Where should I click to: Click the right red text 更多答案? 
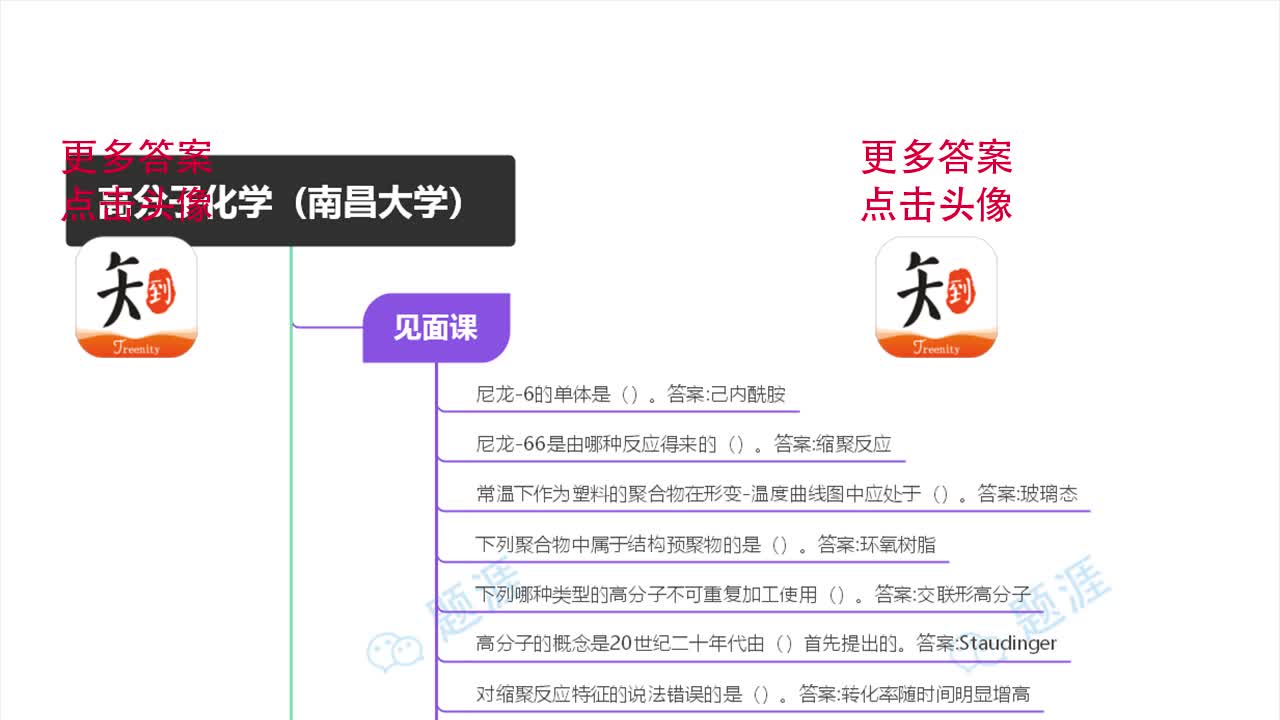click(937, 157)
